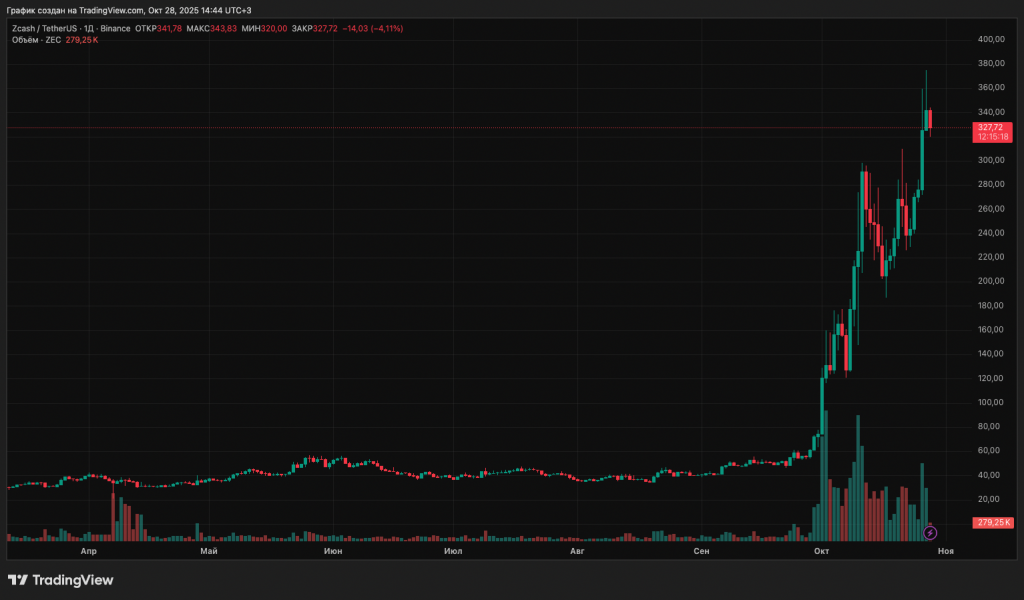Click the 100,00 level on price scale
1024x600 pixels.
click(991, 402)
